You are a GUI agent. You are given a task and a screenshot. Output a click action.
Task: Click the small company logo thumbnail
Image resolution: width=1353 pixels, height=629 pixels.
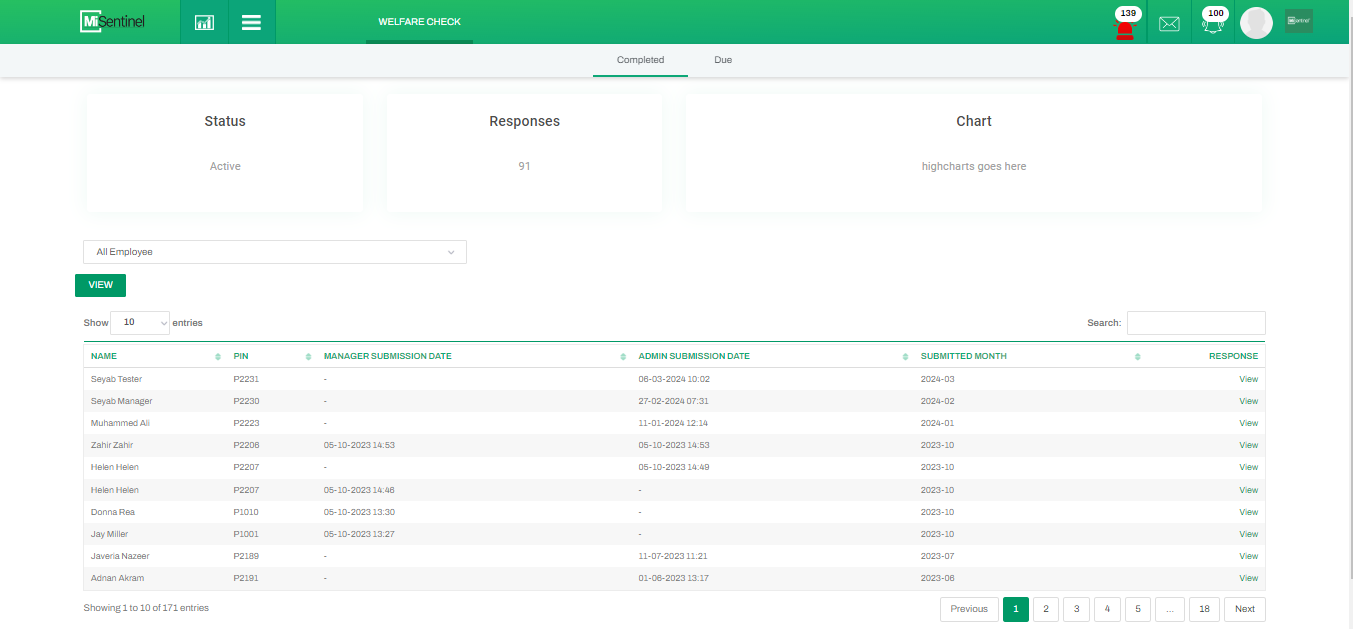pos(1298,21)
